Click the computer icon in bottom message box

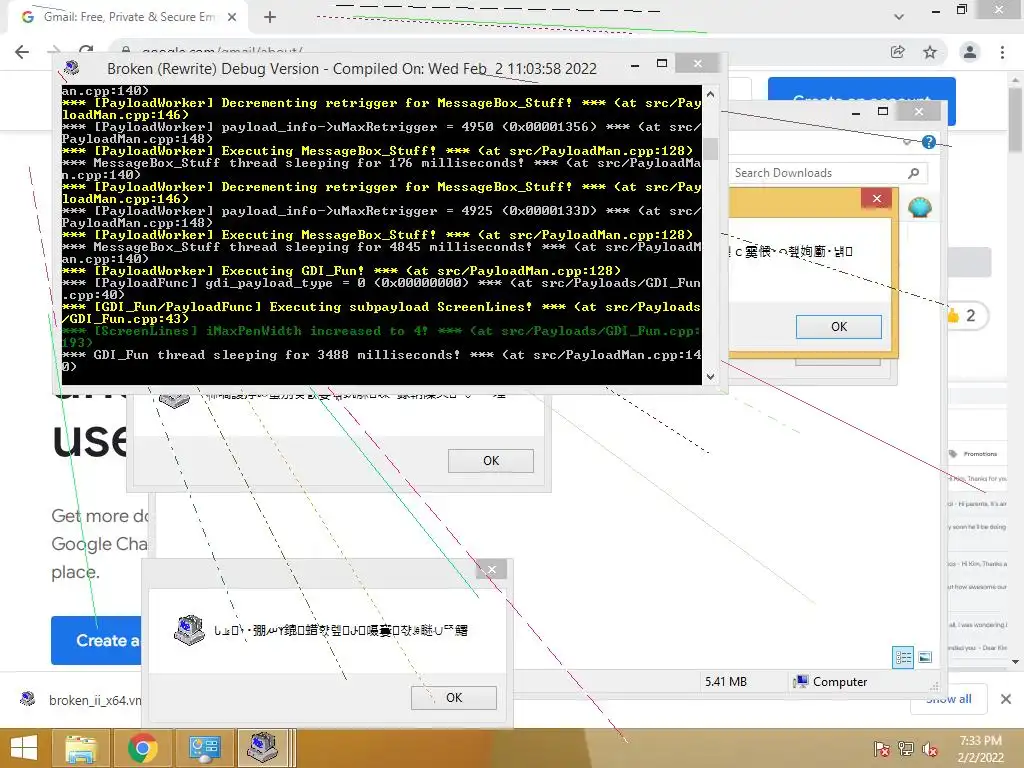189,630
